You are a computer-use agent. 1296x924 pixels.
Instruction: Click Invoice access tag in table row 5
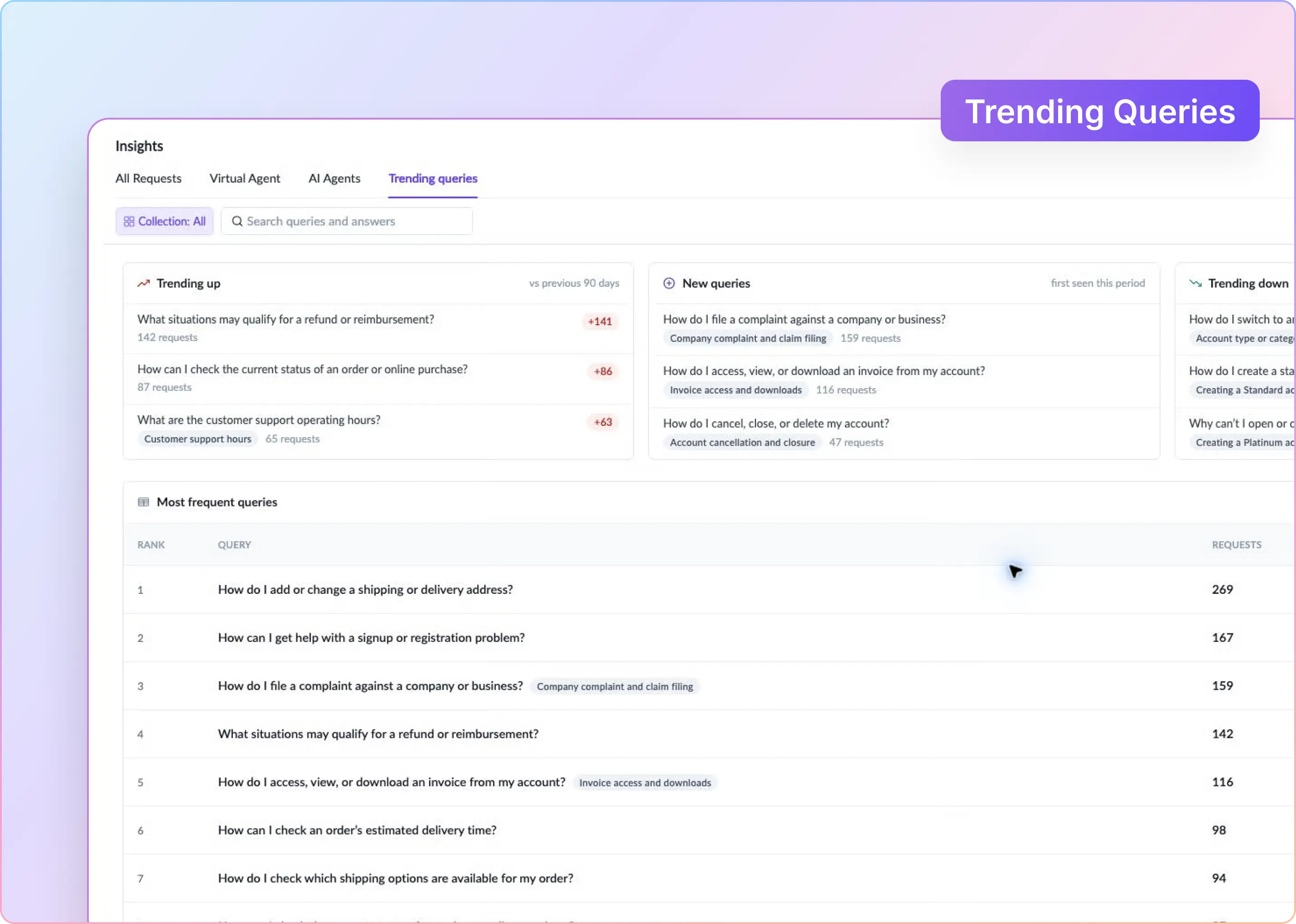pos(645,782)
